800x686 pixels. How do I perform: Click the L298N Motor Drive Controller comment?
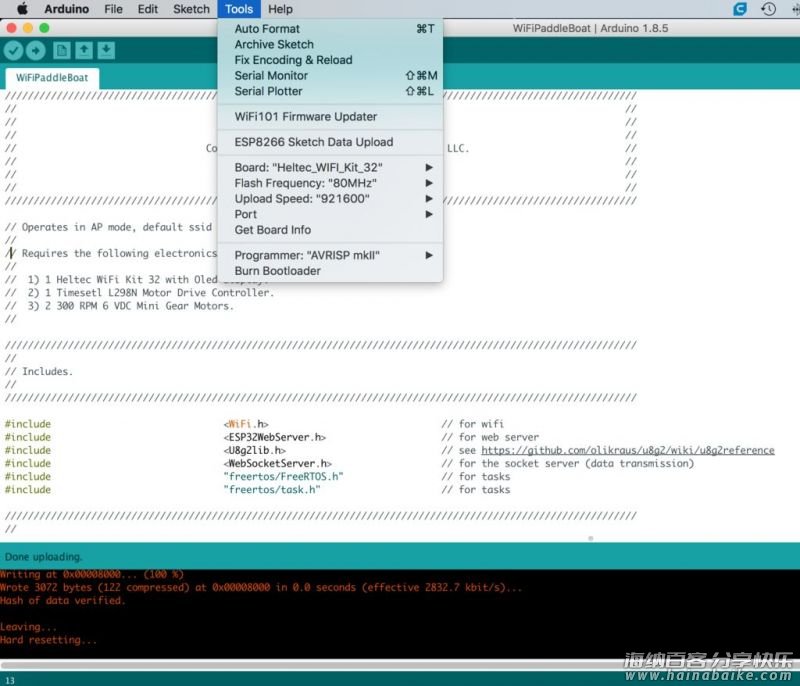tap(139, 293)
